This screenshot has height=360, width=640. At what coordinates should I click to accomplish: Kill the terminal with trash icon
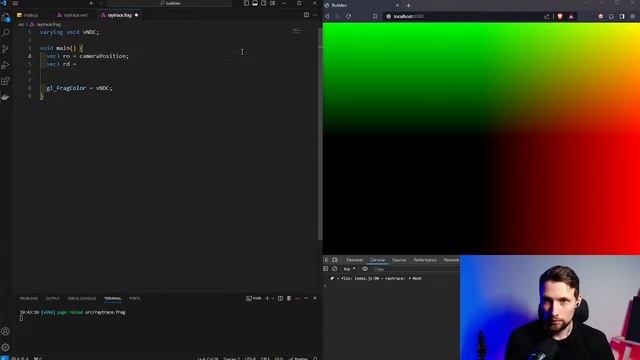[289, 298]
